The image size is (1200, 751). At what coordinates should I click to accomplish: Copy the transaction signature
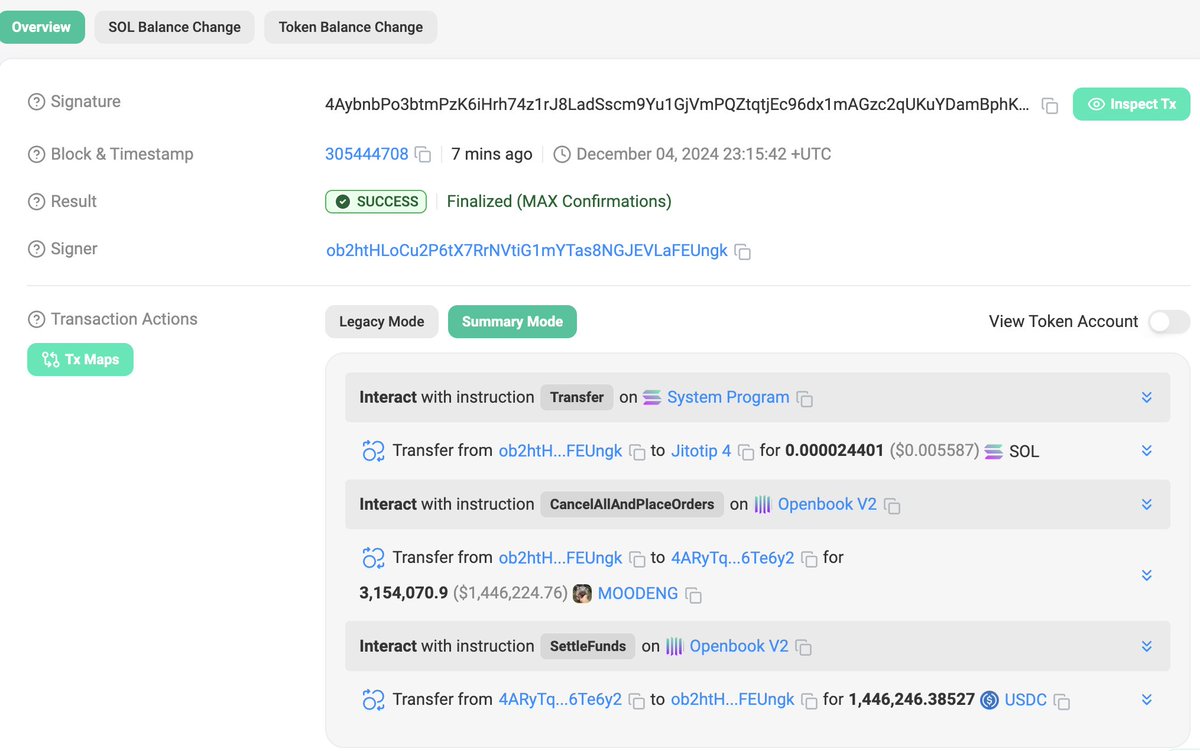coord(1050,105)
